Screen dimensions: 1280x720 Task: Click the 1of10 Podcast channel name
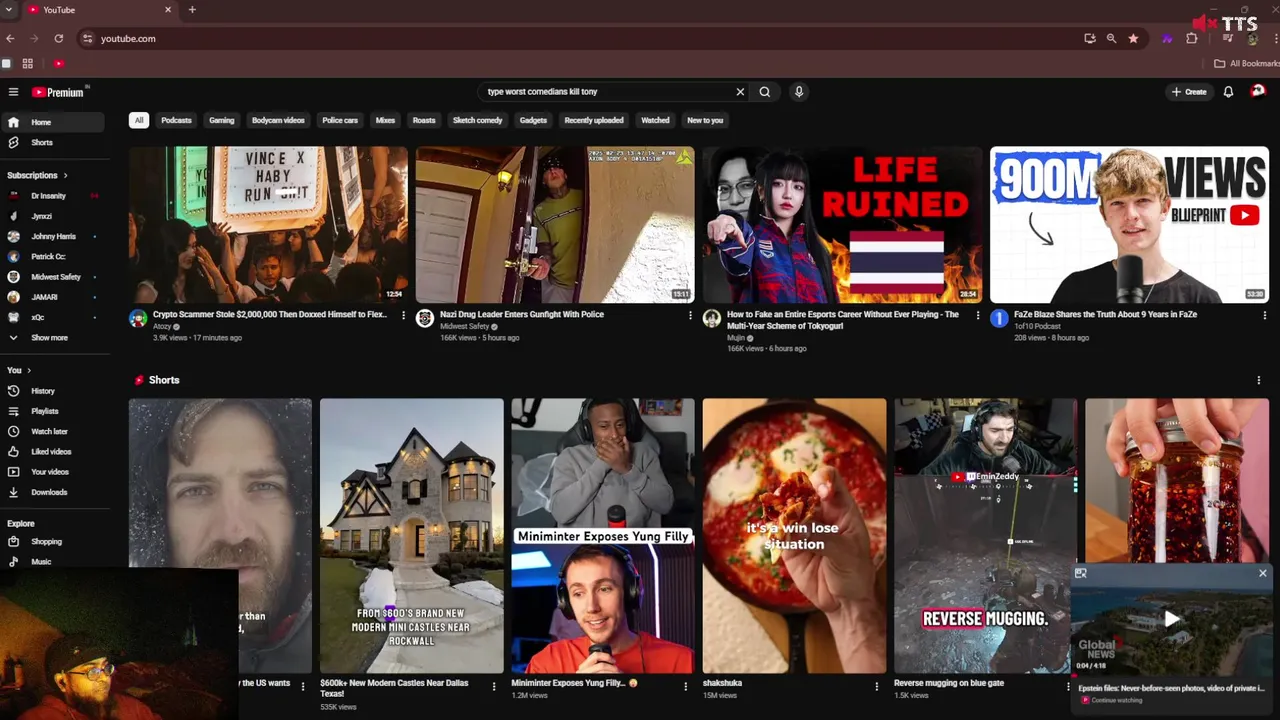click(x=1037, y=326)
